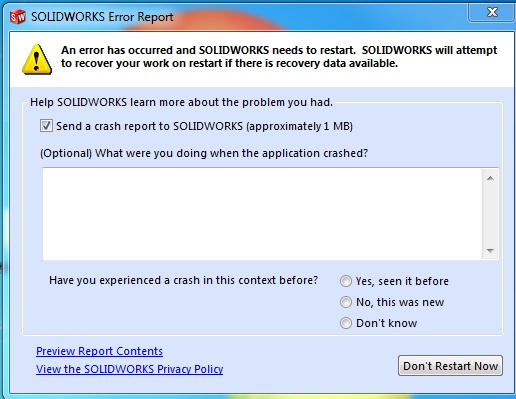Choose 'No, this was new' radio button
Screen dimensions: 516x399
(346, 302)
